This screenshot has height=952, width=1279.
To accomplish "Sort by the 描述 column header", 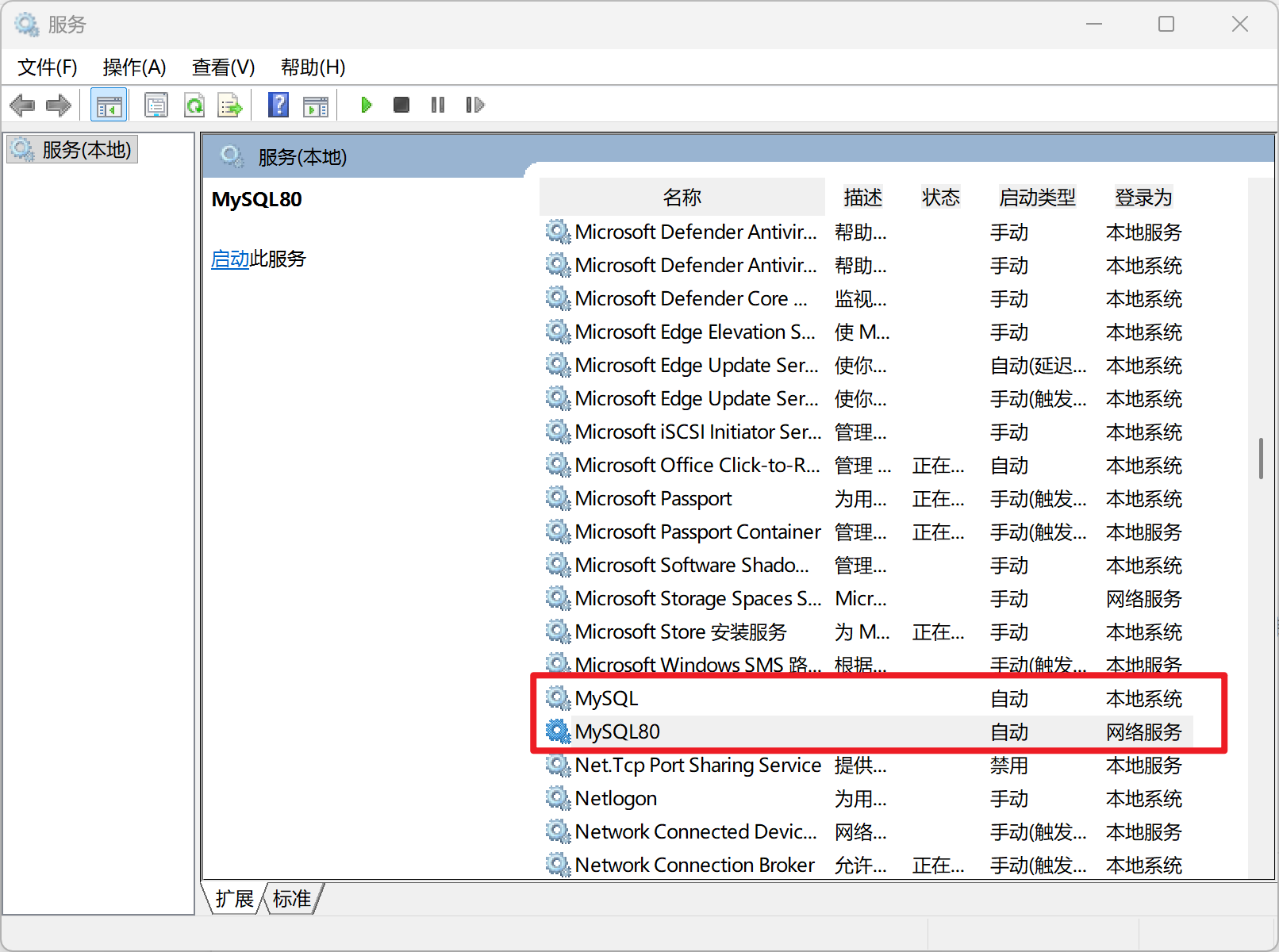I will pos(863,197).
